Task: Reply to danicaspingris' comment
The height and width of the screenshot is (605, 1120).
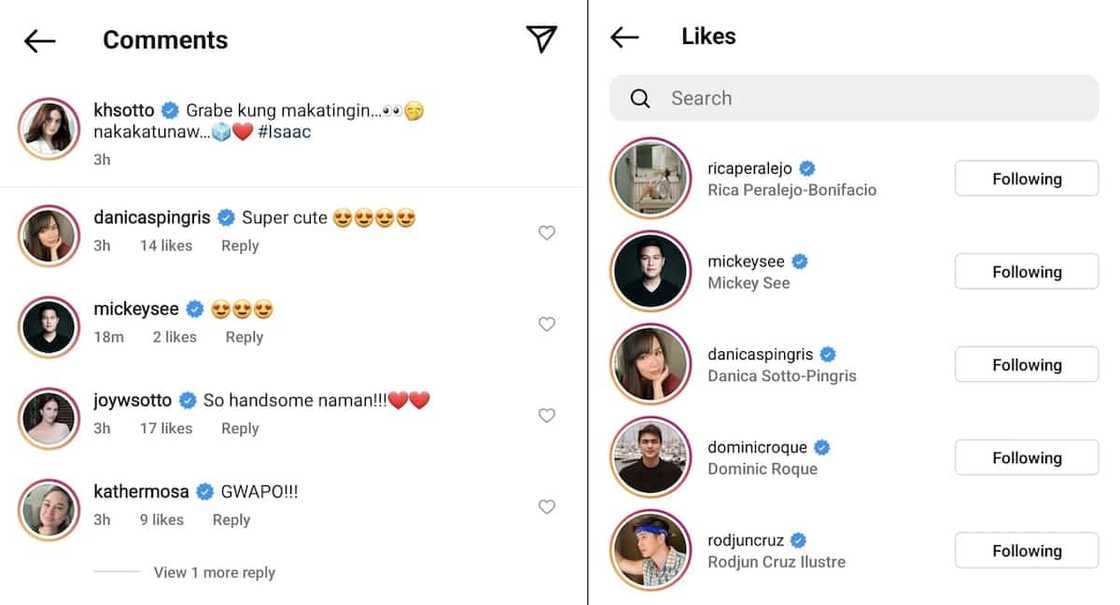Action: 240,246
